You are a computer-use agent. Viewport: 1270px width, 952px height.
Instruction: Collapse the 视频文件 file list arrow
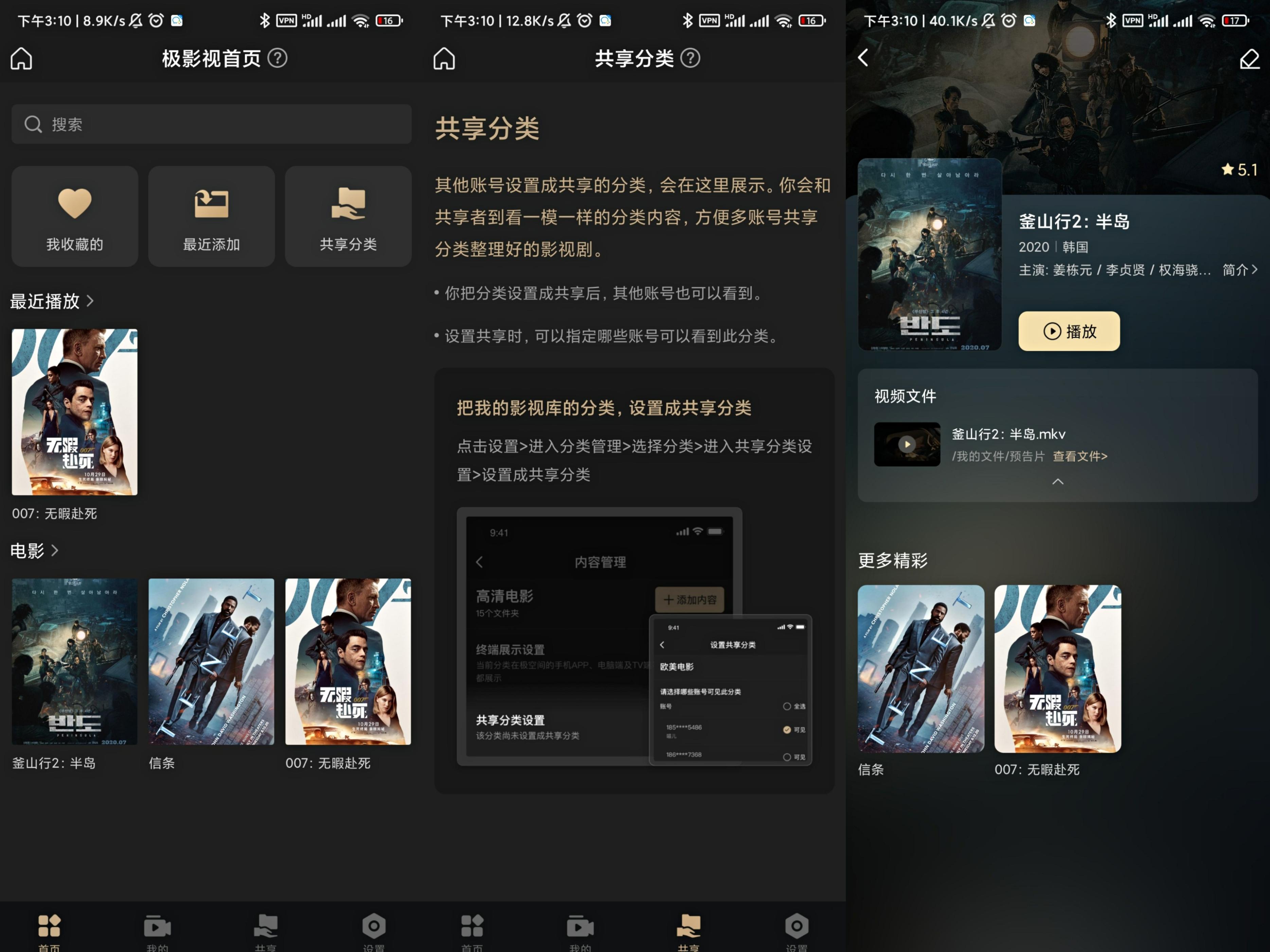pos(1058,482)
